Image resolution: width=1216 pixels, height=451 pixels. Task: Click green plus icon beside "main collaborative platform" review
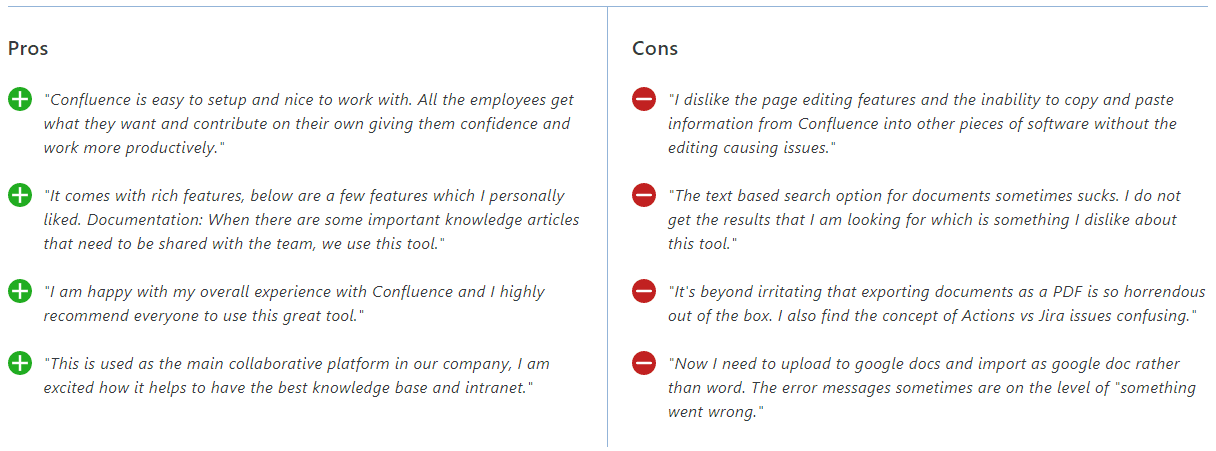point(20,363)
